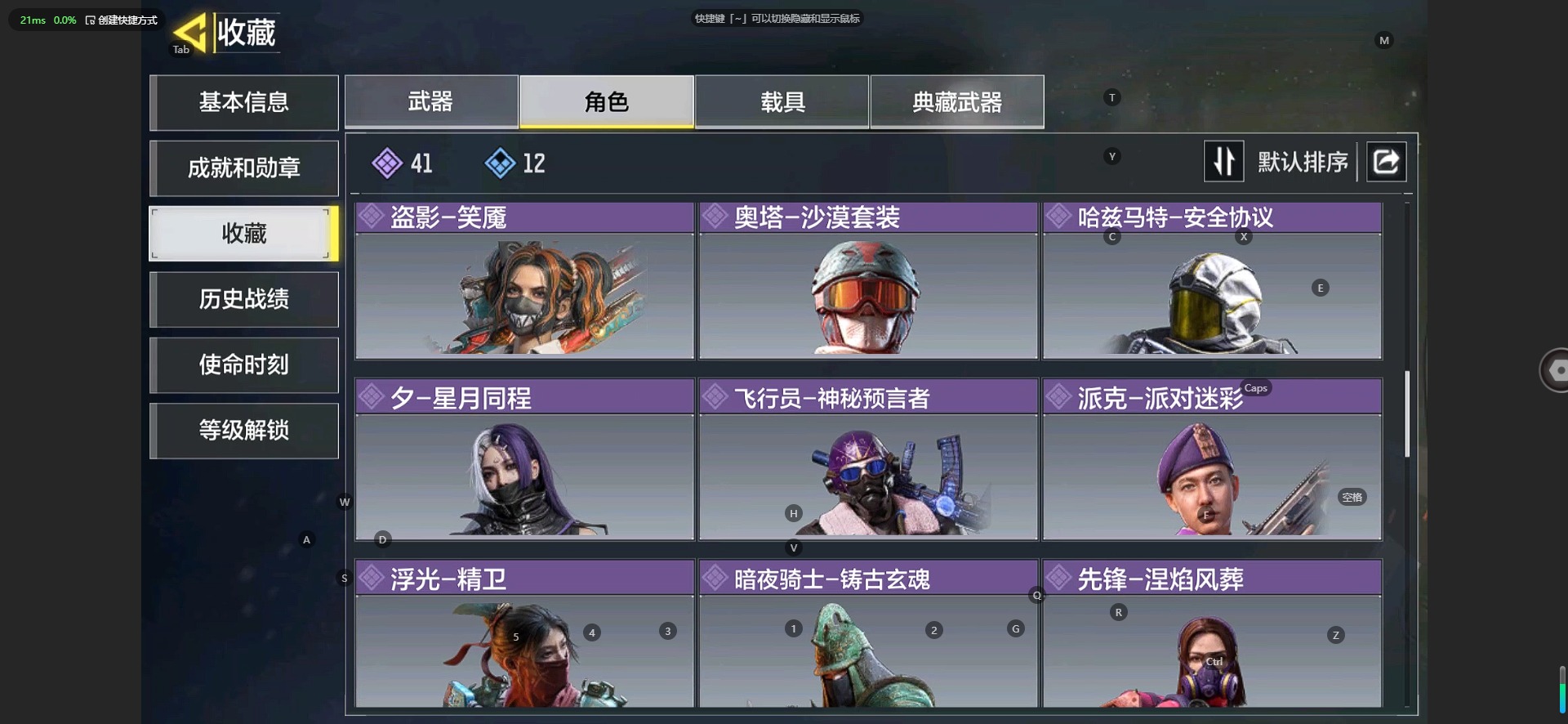Image resolution: width=1568 pixels, height=724 pixels.
Task: Click the blue diamond 12 counter
Action: pyautogui.click(x=514, y=163)
